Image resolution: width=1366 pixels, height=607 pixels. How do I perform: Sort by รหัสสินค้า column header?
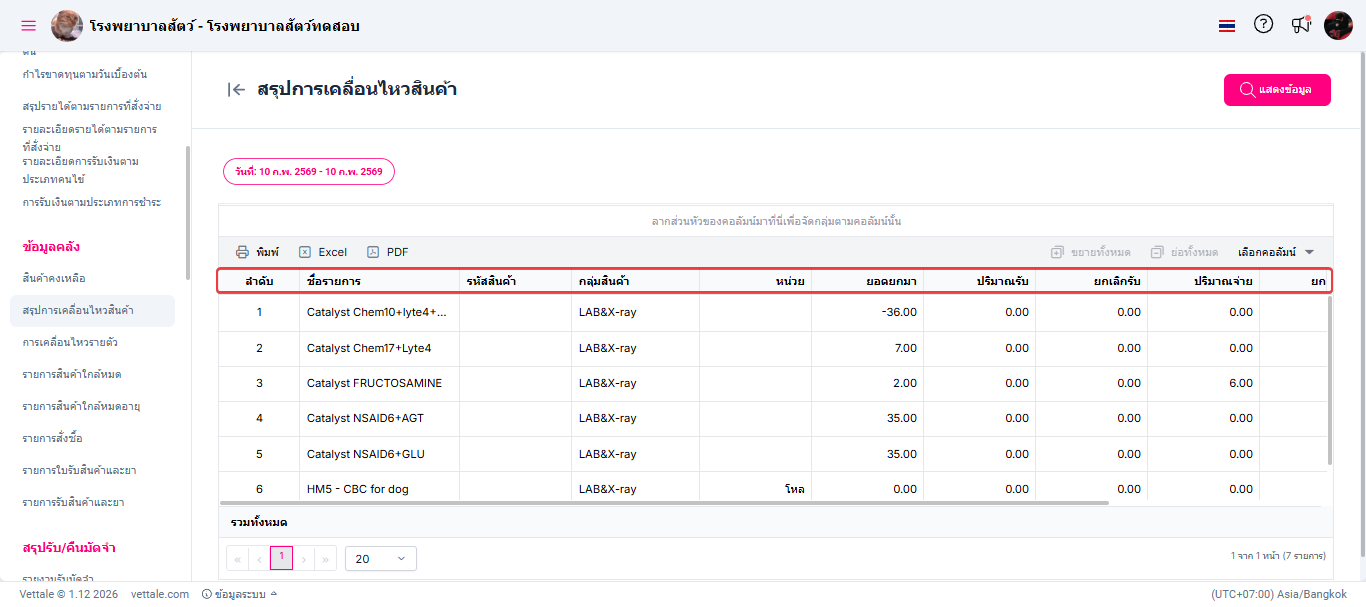pos(515,282)
